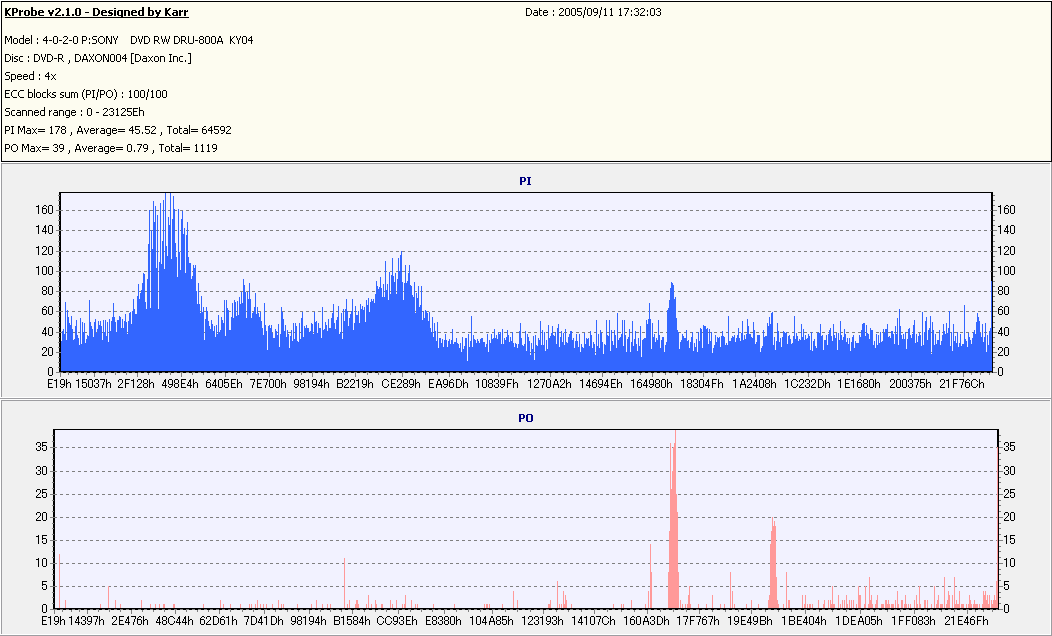Click the CC93Eh PO axis label

pos(397,621)
